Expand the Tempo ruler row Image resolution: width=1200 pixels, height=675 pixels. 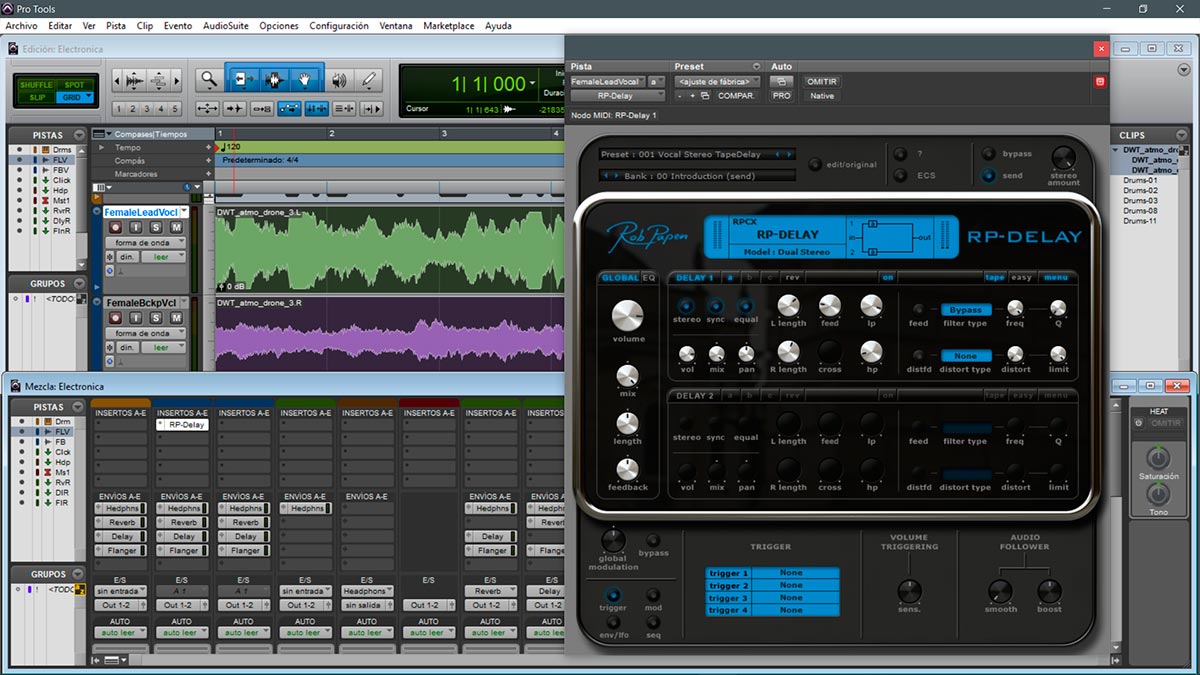[100, 147]
